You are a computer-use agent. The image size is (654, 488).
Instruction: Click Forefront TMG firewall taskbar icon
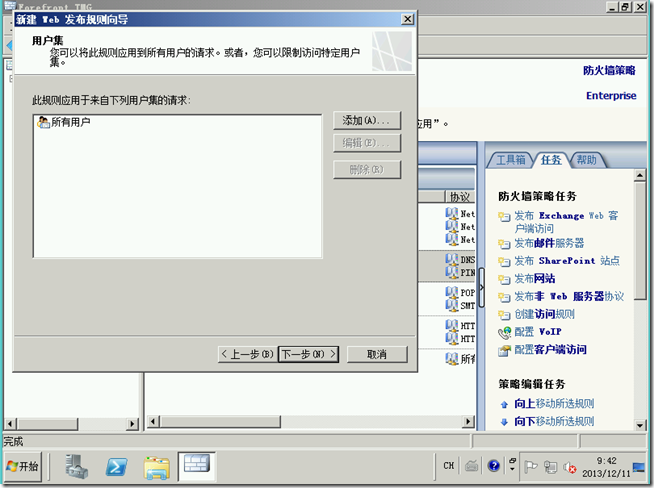pyautogui.click(x=196, y=465)
